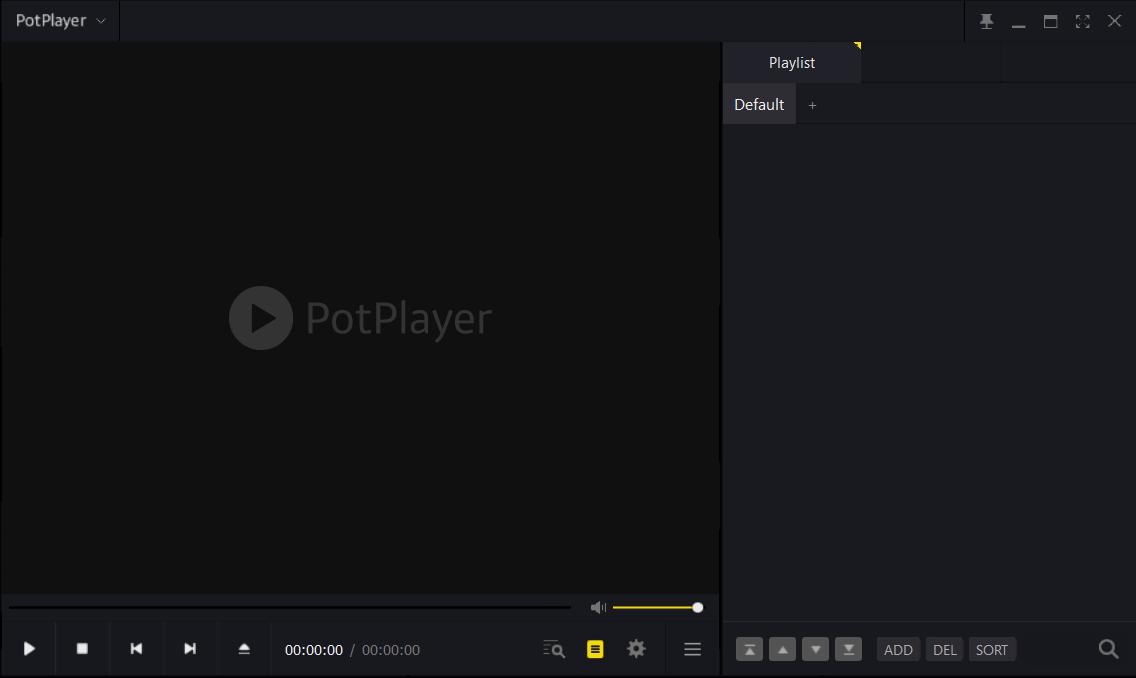Mute audio with the speaker icon

coord(598,607)
